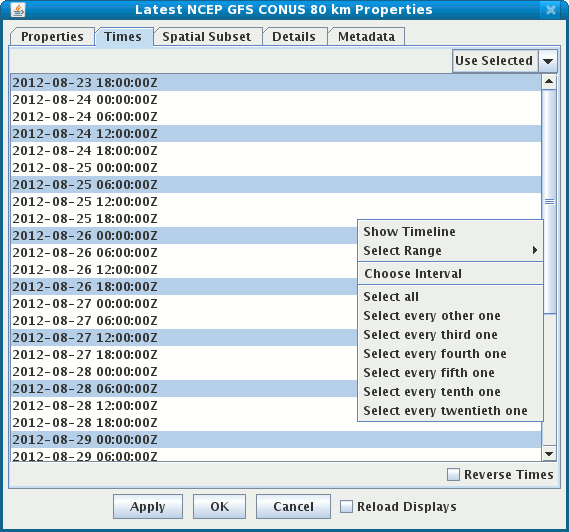
Task: Choose Show Timeline from the context menu
Action: click(450, 232)
